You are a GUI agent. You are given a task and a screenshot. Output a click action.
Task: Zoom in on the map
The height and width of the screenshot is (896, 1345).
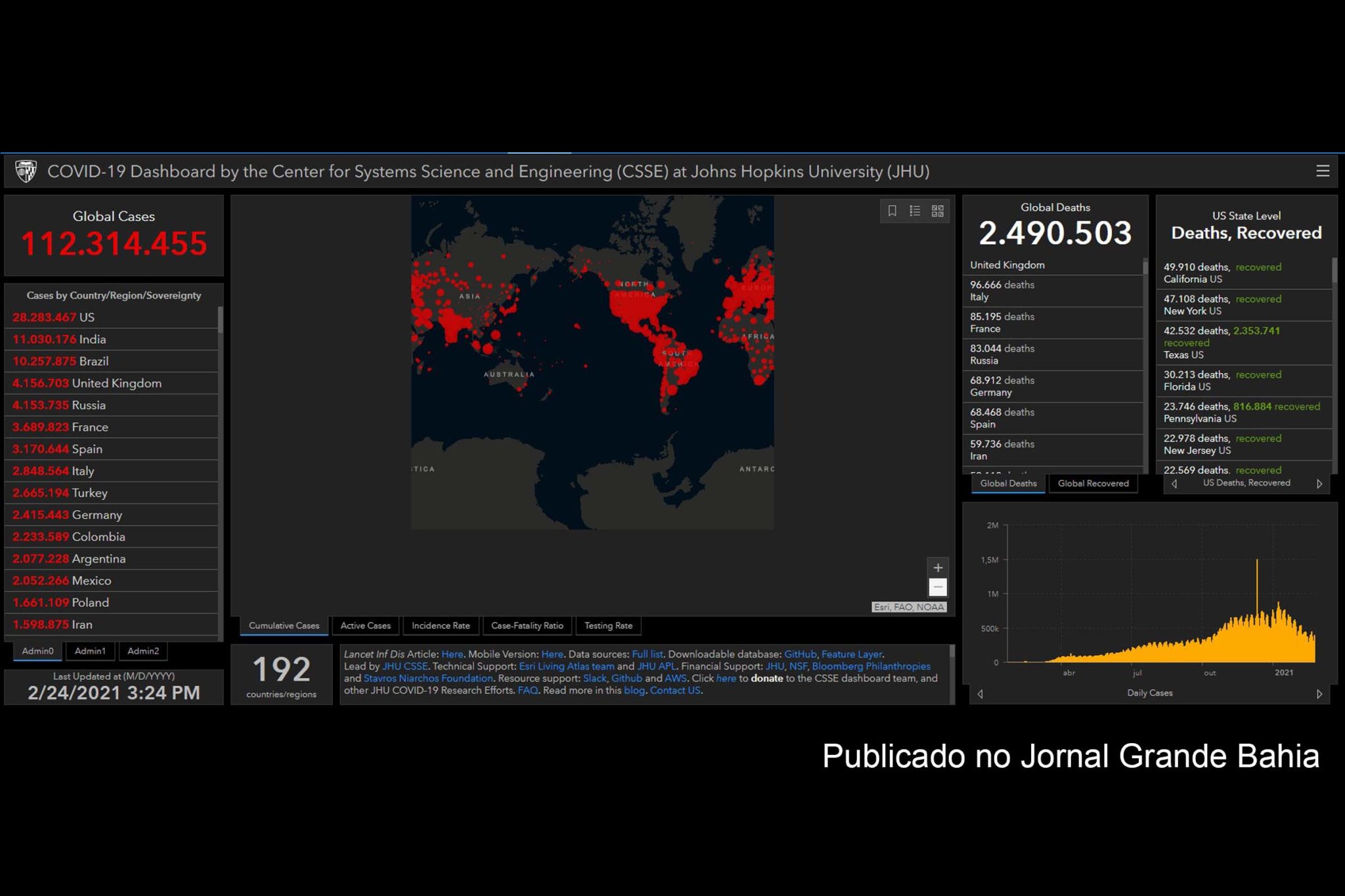938,567
